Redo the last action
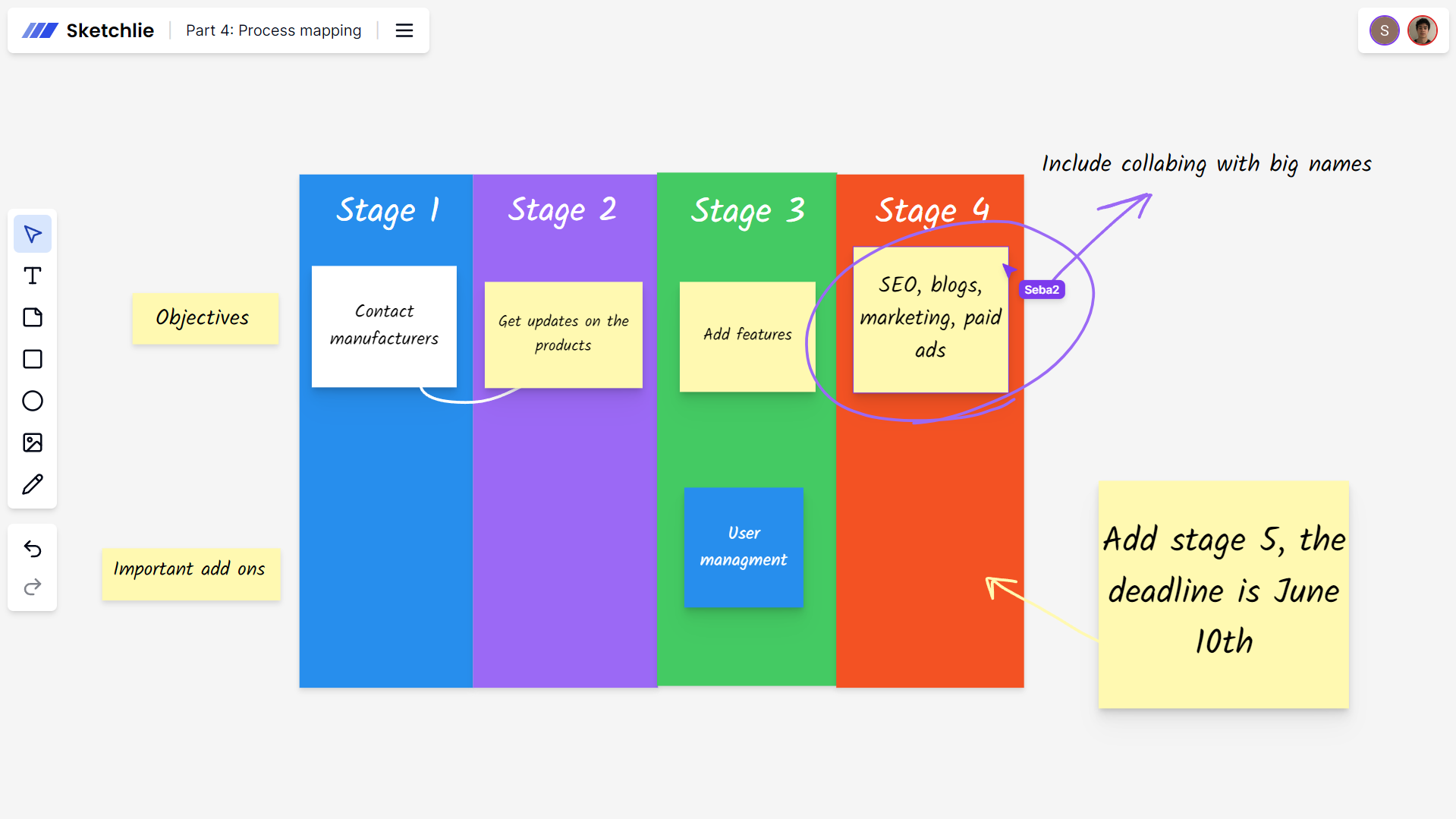The width and height of the screenshot is (1456, 819). pyautogui.click(x=33, y=587)
